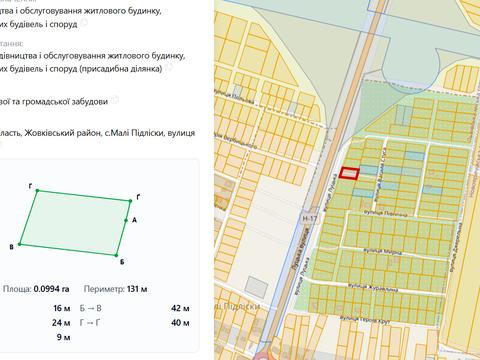Click the 'Периметр: 131 м' value
480x360 pixels.
(x=115, y=289)
